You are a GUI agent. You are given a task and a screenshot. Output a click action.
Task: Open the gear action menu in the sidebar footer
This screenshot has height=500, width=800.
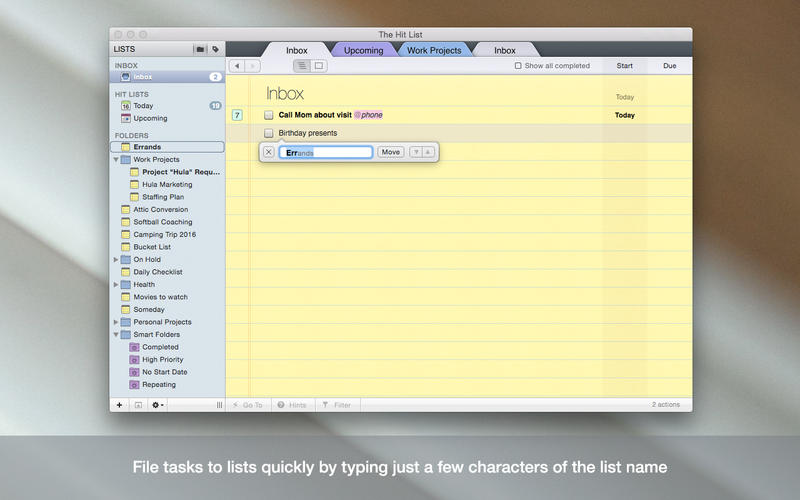[158, 405]
